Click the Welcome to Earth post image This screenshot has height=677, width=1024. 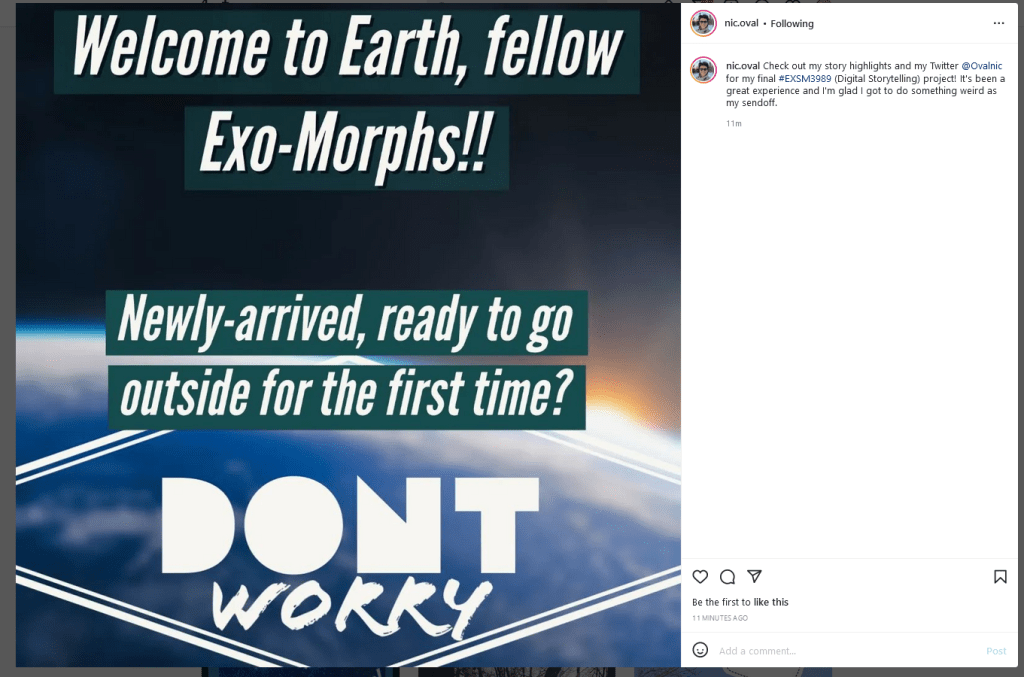[348, 335]
